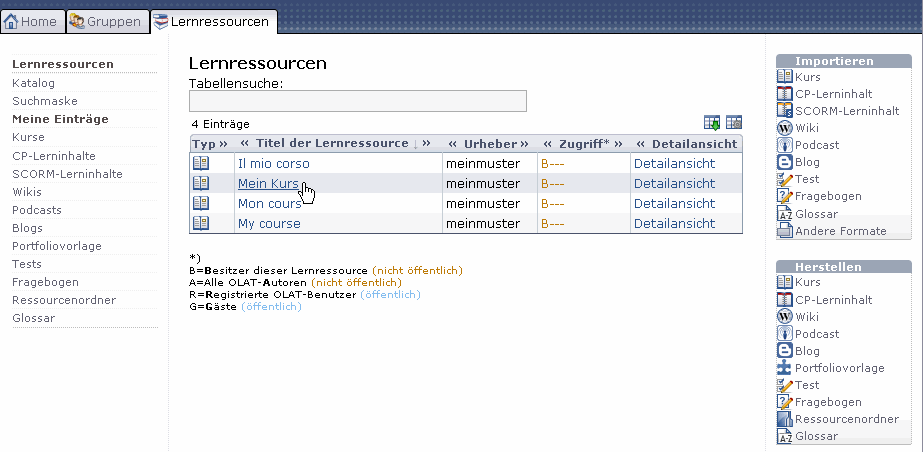Focus the Tabellensuche search field
The width and height of the screenshot is (923, 452).
pyautogui.click(x=357, y=101)
